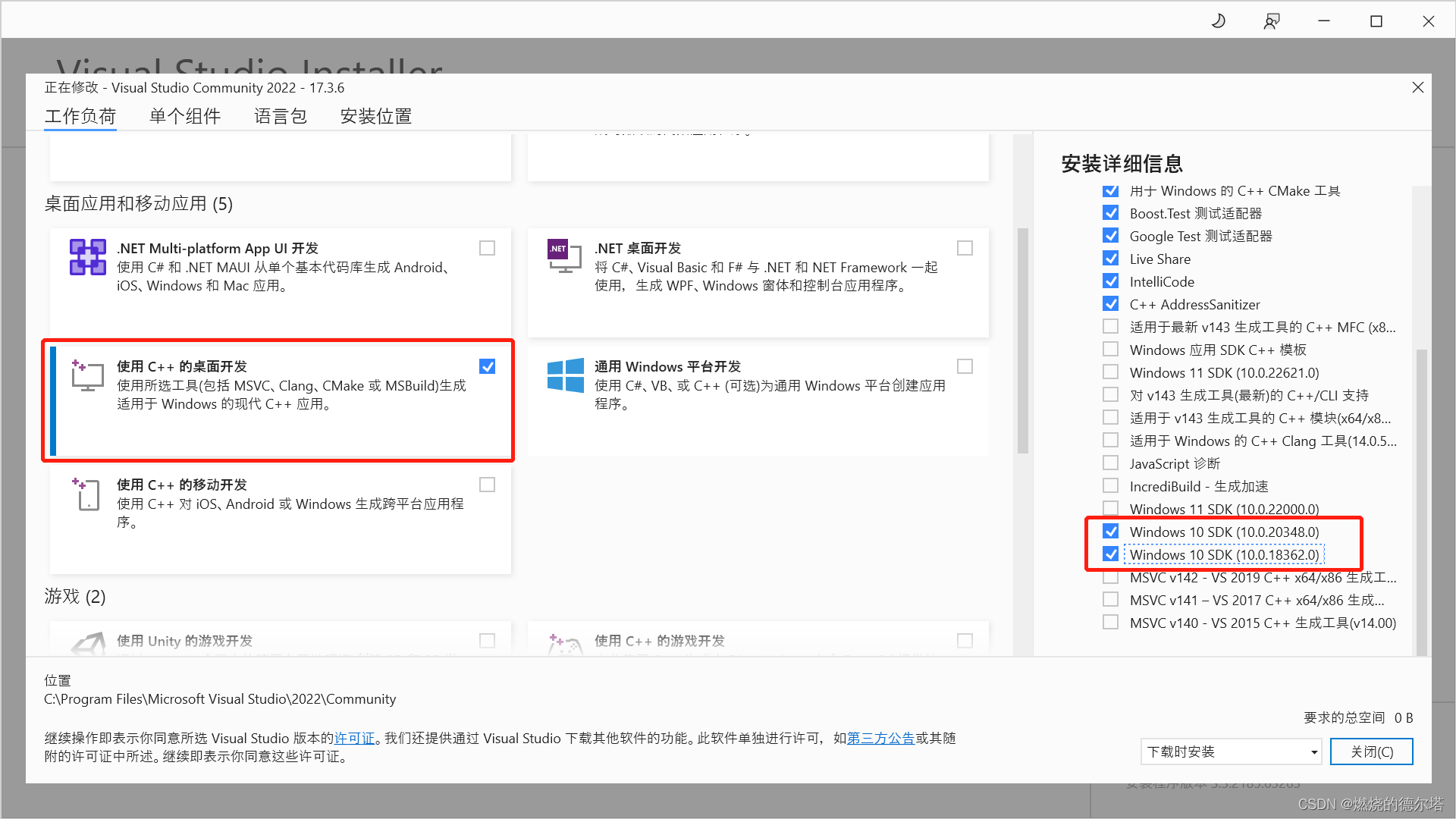
Task: Switch to the 单个组件 tab
Action: (x=185, y=117)
